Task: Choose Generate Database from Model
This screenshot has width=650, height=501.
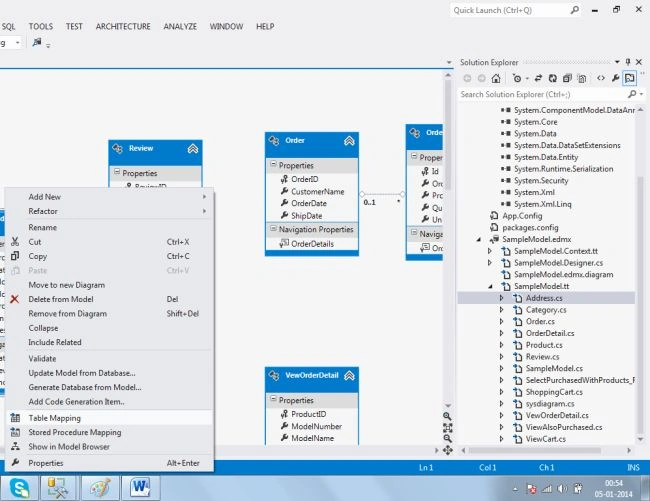Action: click(x=110, y=387)
